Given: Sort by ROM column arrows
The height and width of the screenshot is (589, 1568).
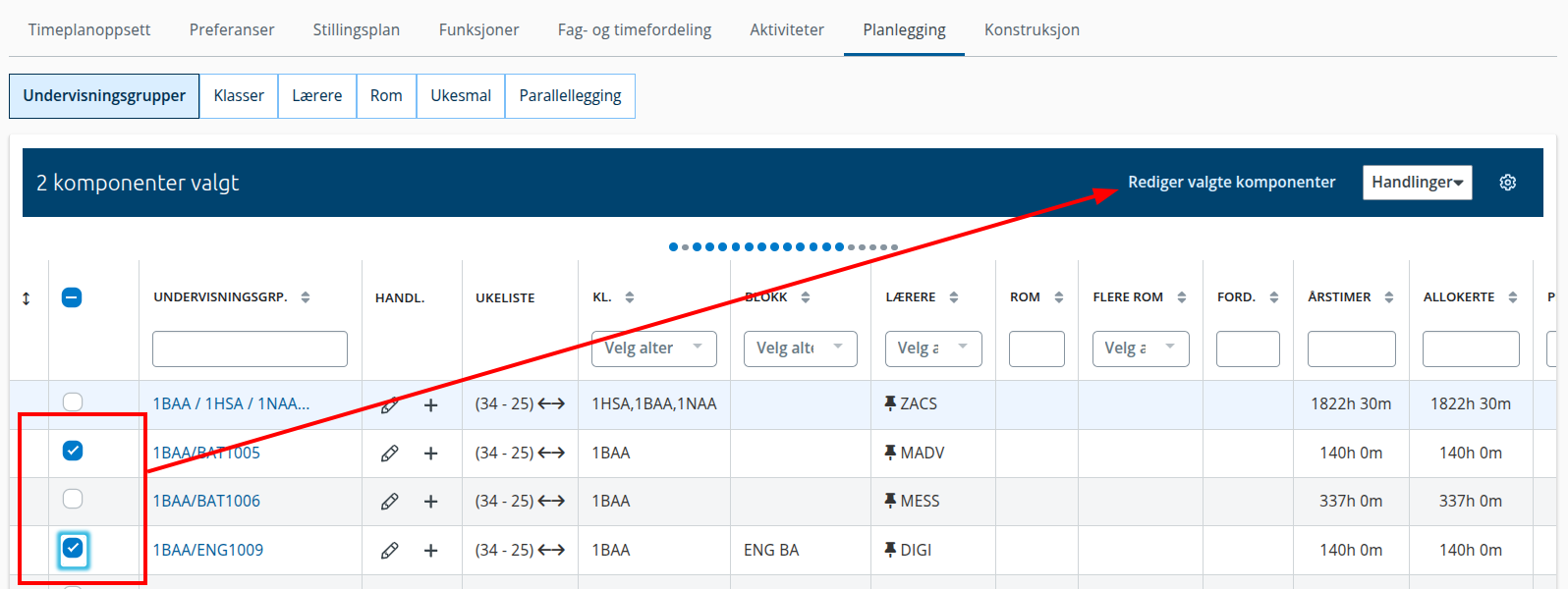Looking at the screenshot, I should tap(1058, 297).
